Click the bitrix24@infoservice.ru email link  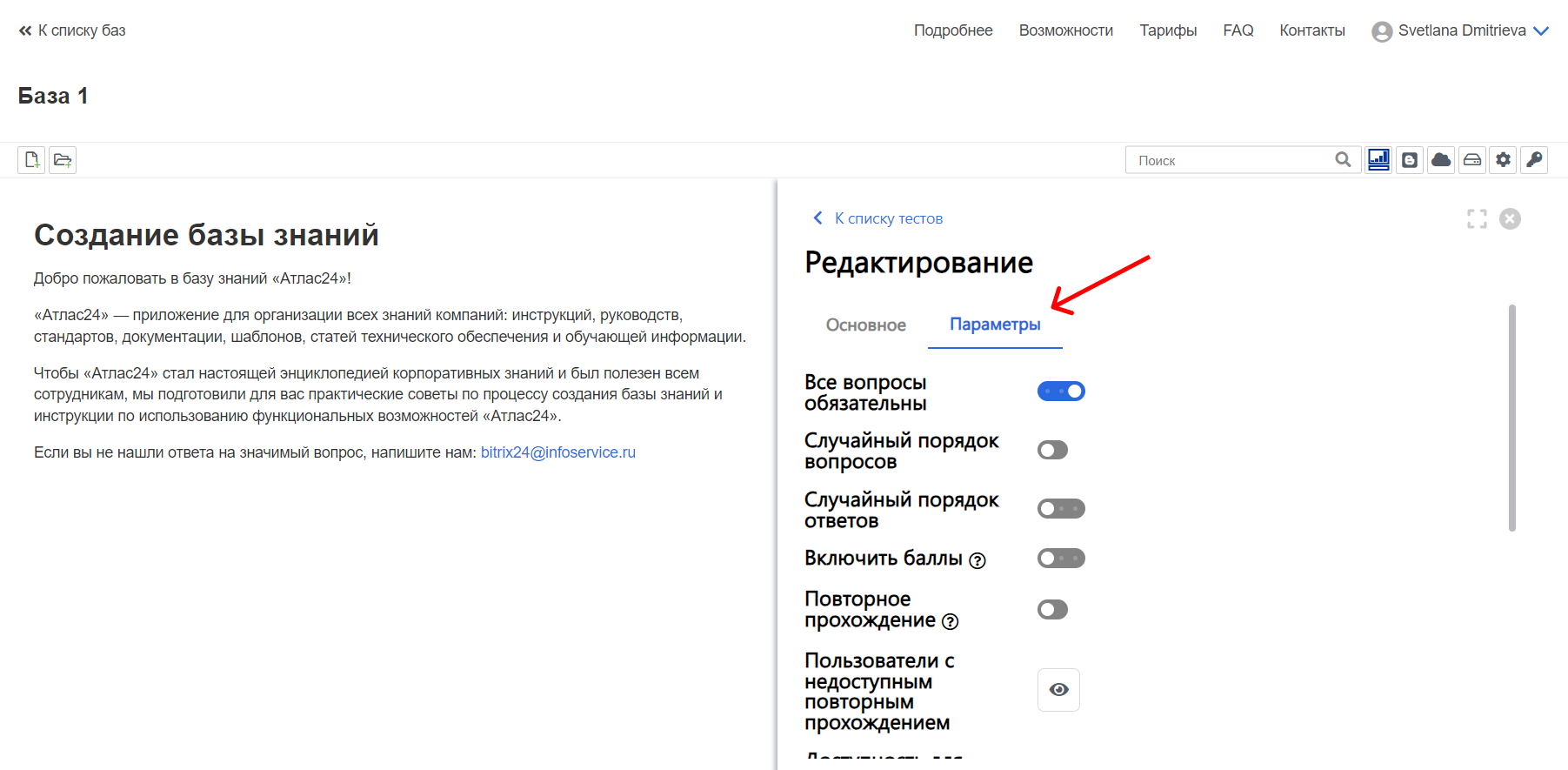pos(558,452)
